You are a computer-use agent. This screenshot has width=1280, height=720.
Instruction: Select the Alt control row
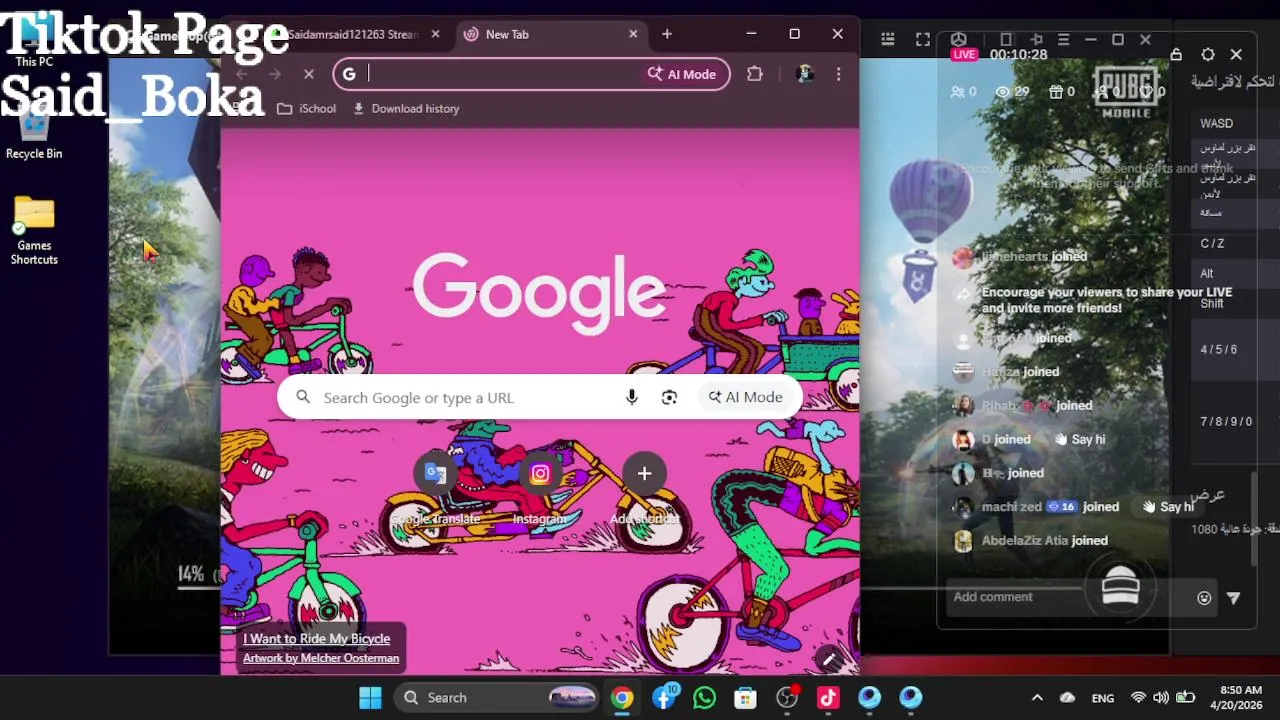click(1235, 273)
